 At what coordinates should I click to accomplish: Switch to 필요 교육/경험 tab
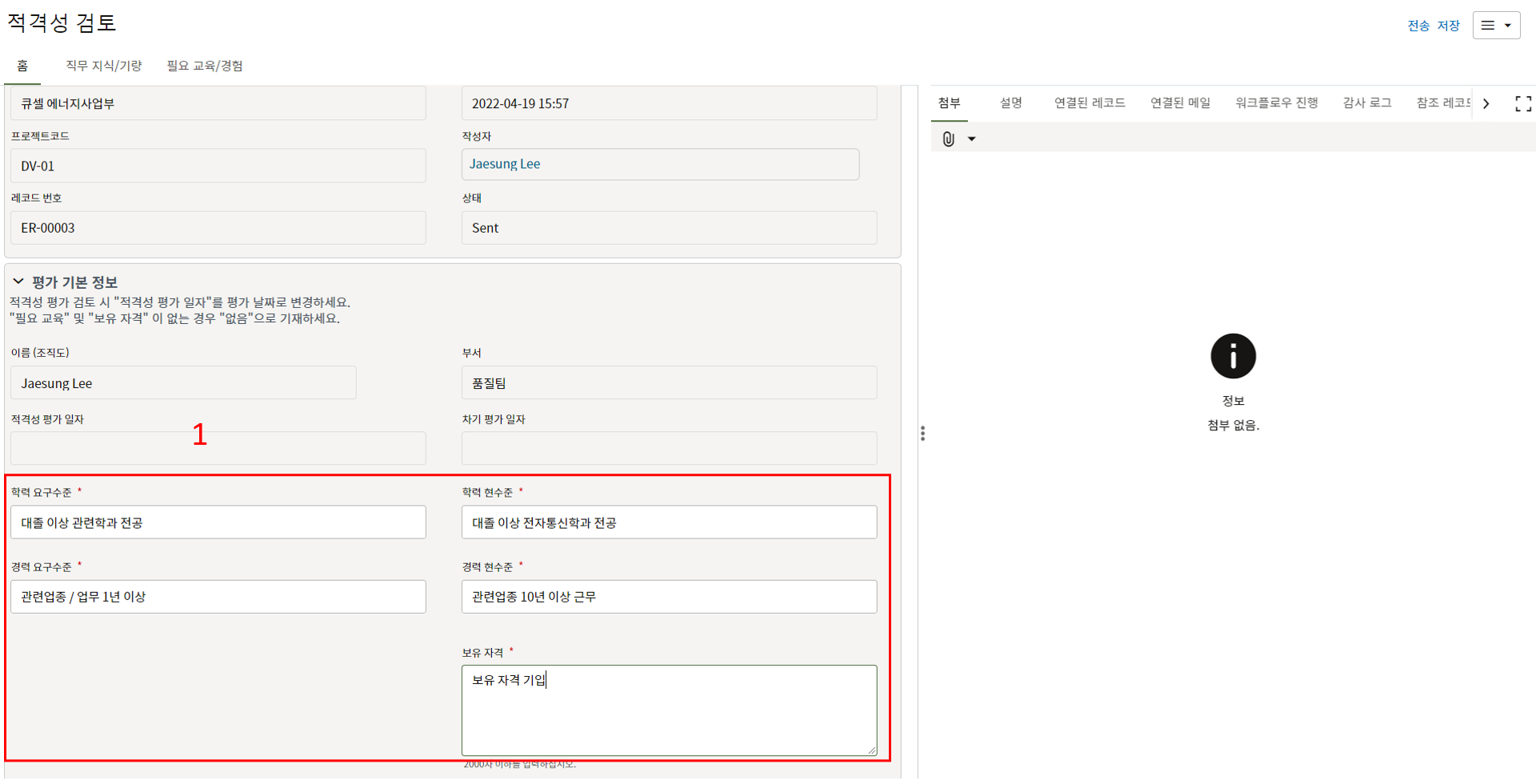pyautogui.click(x=205, y=66)
